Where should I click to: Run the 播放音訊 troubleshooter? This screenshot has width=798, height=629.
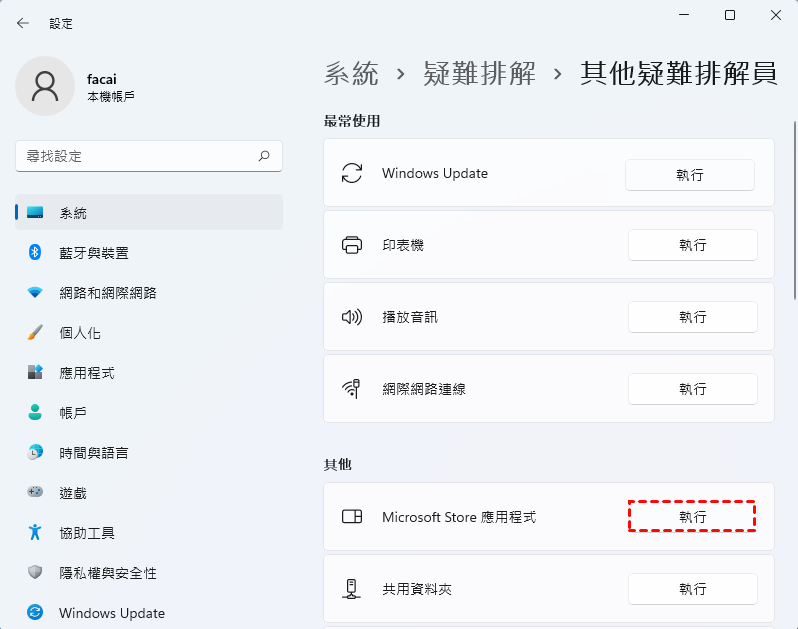693,317
